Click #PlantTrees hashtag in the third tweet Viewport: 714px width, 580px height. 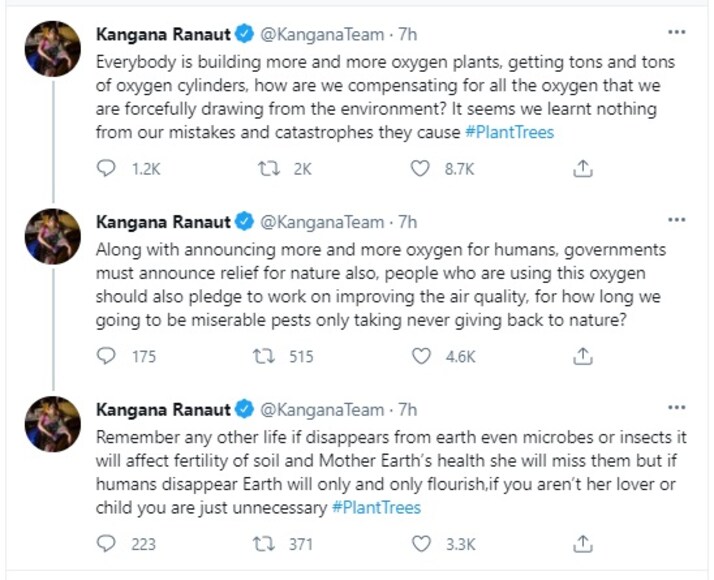tap(376, 507)
